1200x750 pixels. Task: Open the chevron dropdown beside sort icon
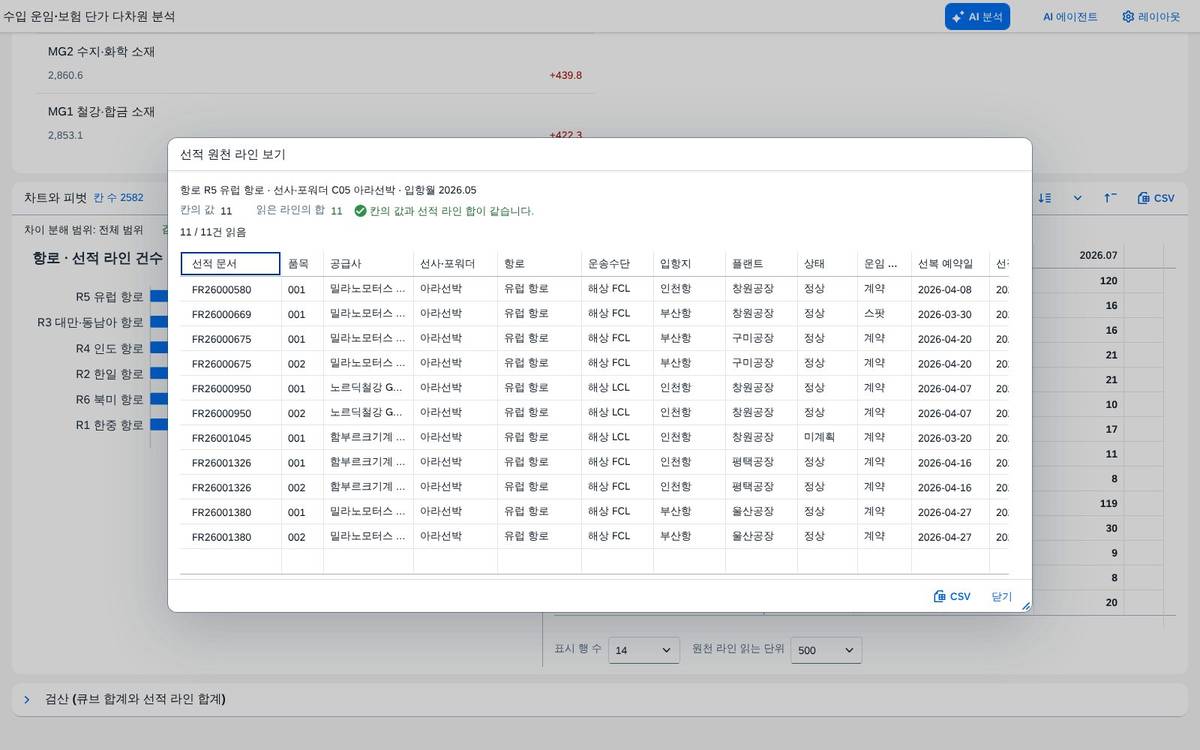[x=1077, y=198]
